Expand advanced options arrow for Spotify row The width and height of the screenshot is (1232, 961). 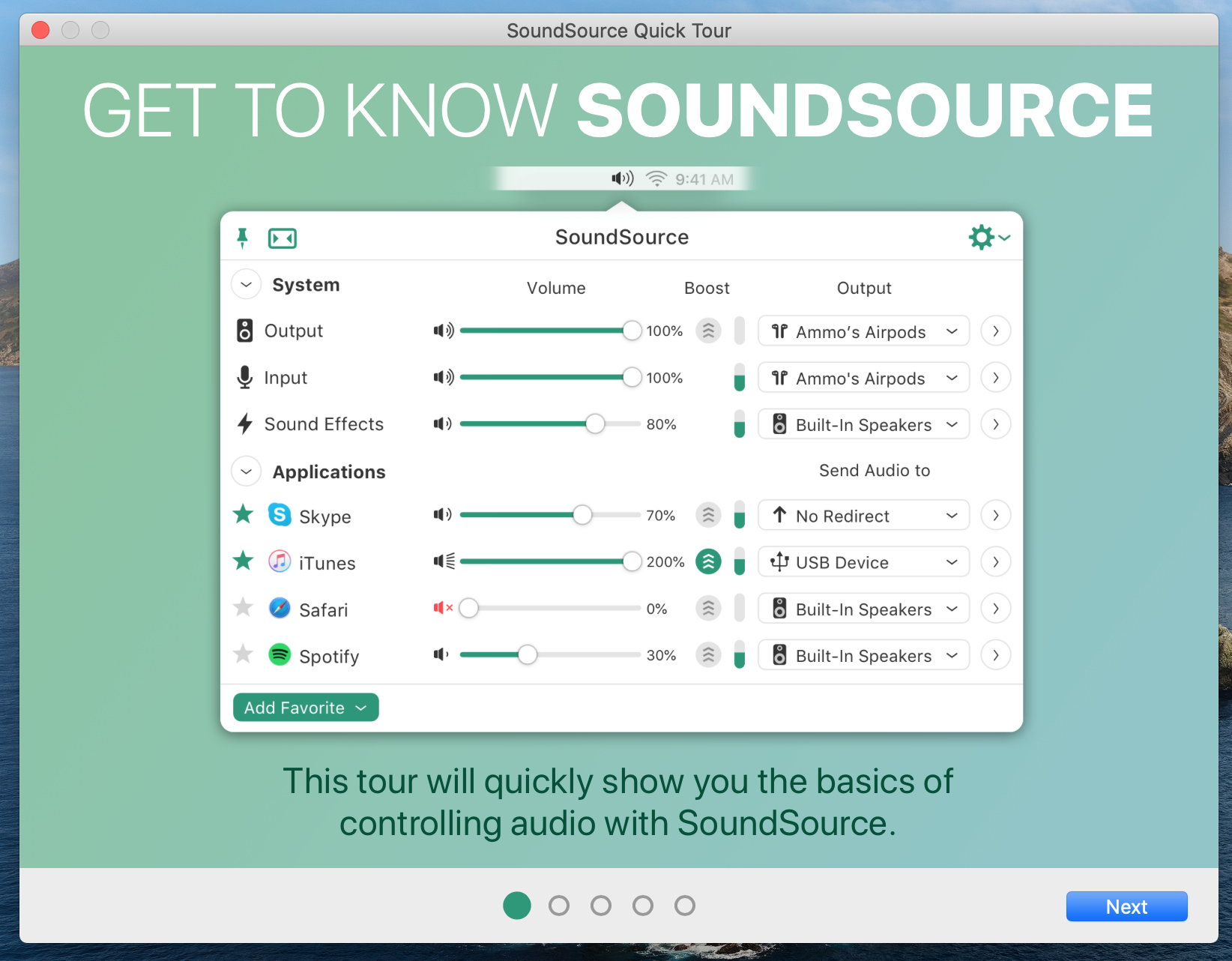tap(996, 654)
